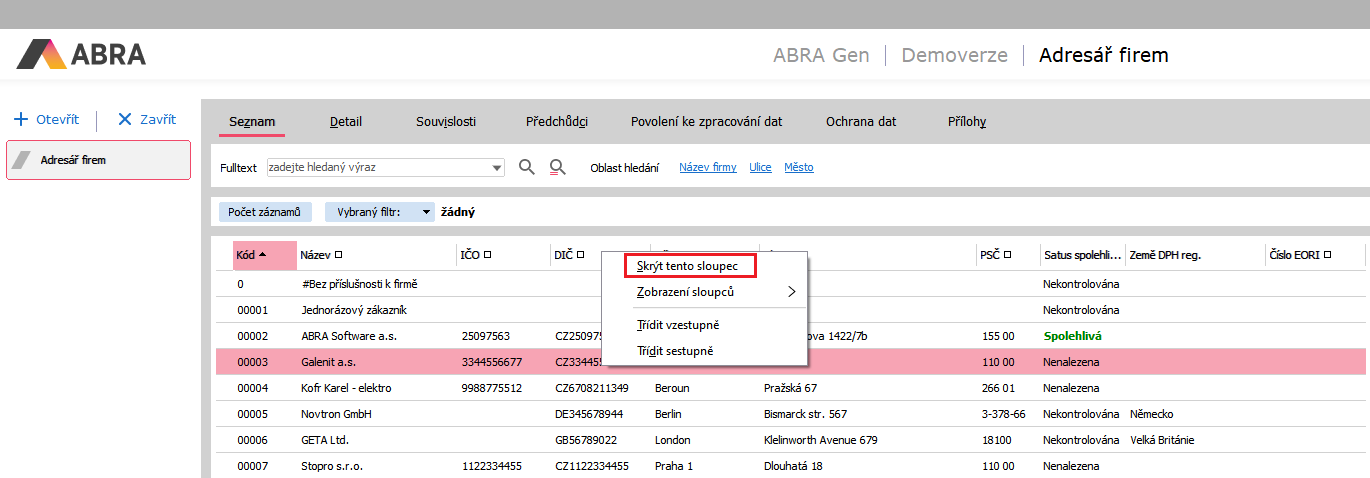Screen dimensions: 1370x478
Task: Click the Adresář firem icon in sidebar
Action: tap(24, 160)
